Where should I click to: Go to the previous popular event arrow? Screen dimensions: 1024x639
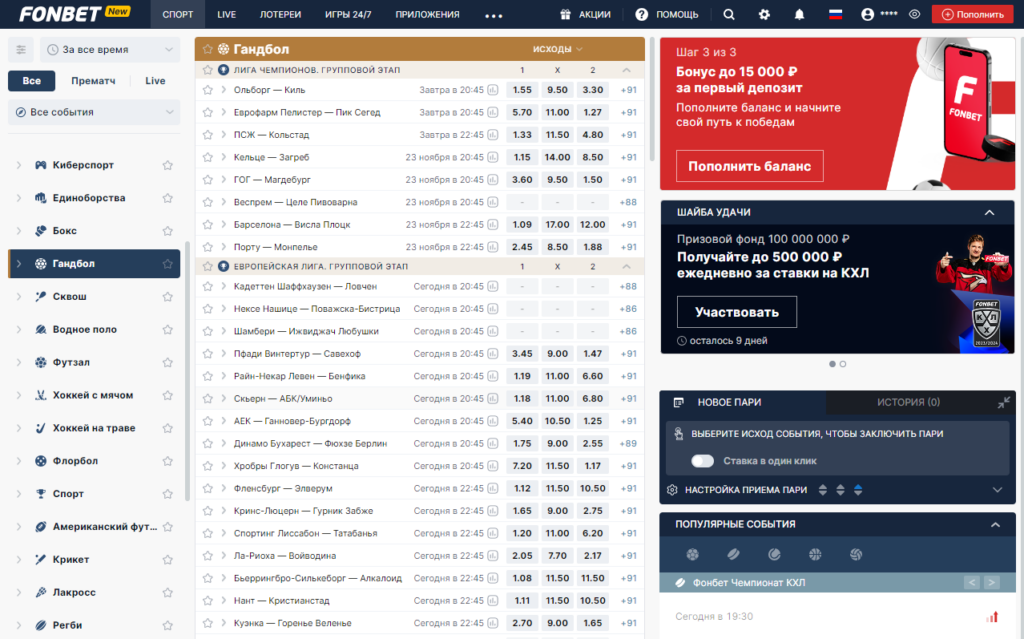click(x=972, y=582)
